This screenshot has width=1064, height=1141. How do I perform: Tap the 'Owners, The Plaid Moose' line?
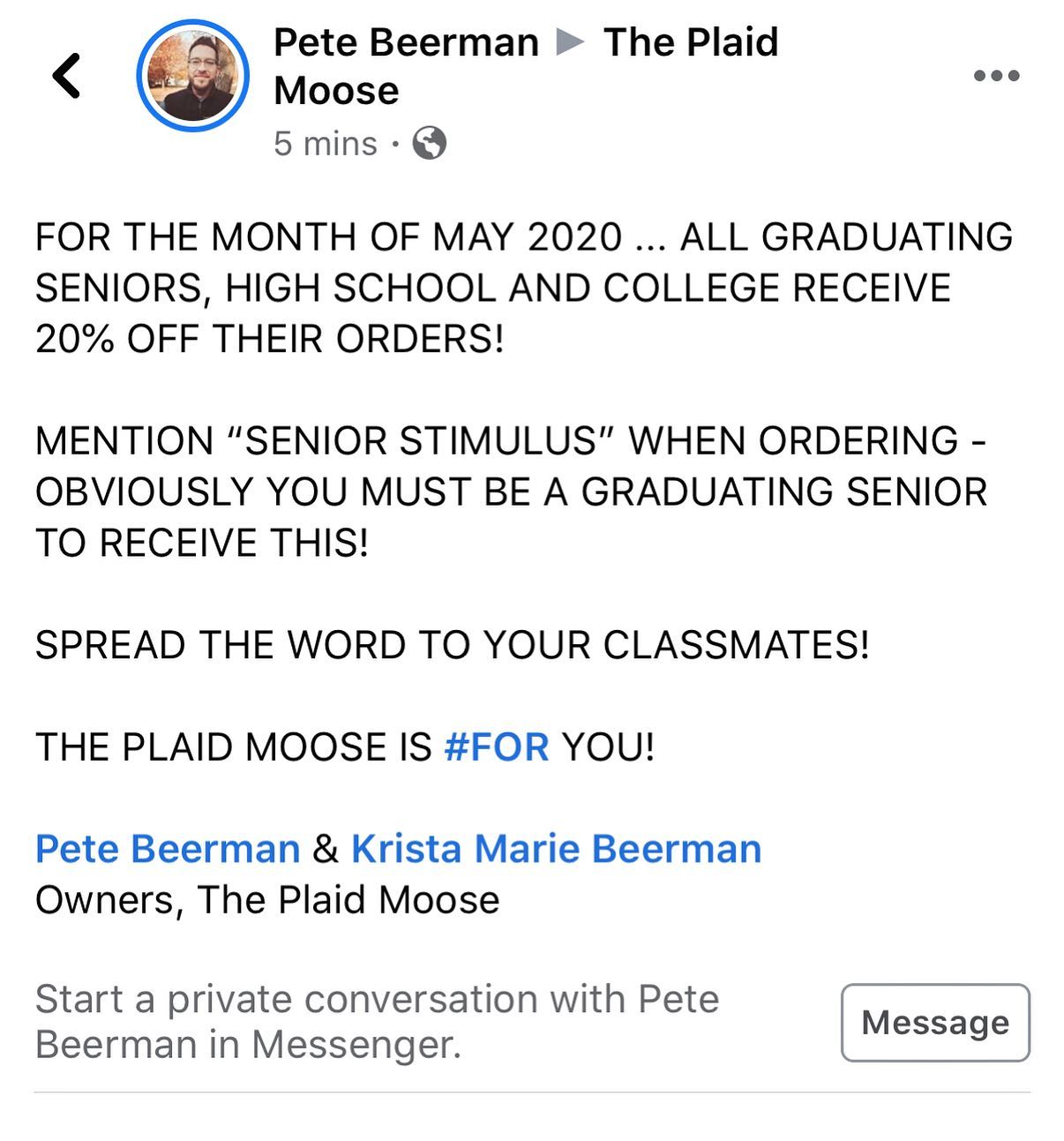click(x=267, y=900)
